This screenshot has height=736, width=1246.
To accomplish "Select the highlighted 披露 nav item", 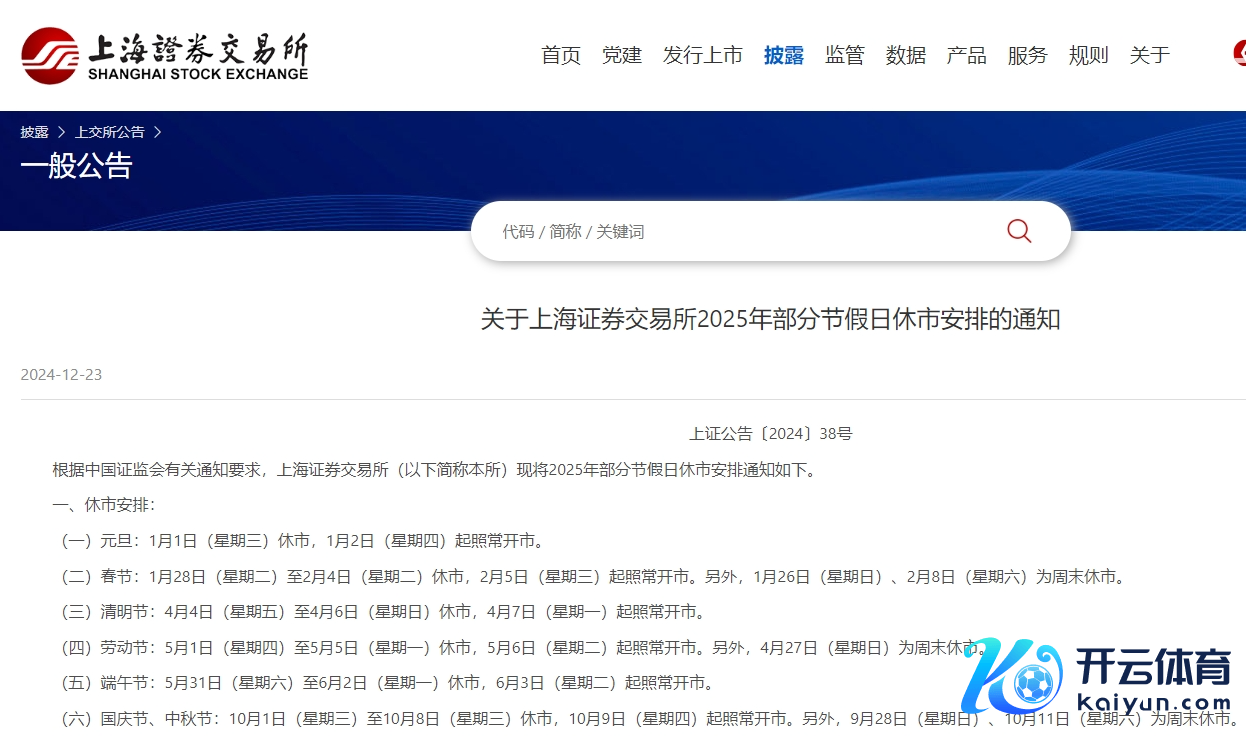I will 784,55.
